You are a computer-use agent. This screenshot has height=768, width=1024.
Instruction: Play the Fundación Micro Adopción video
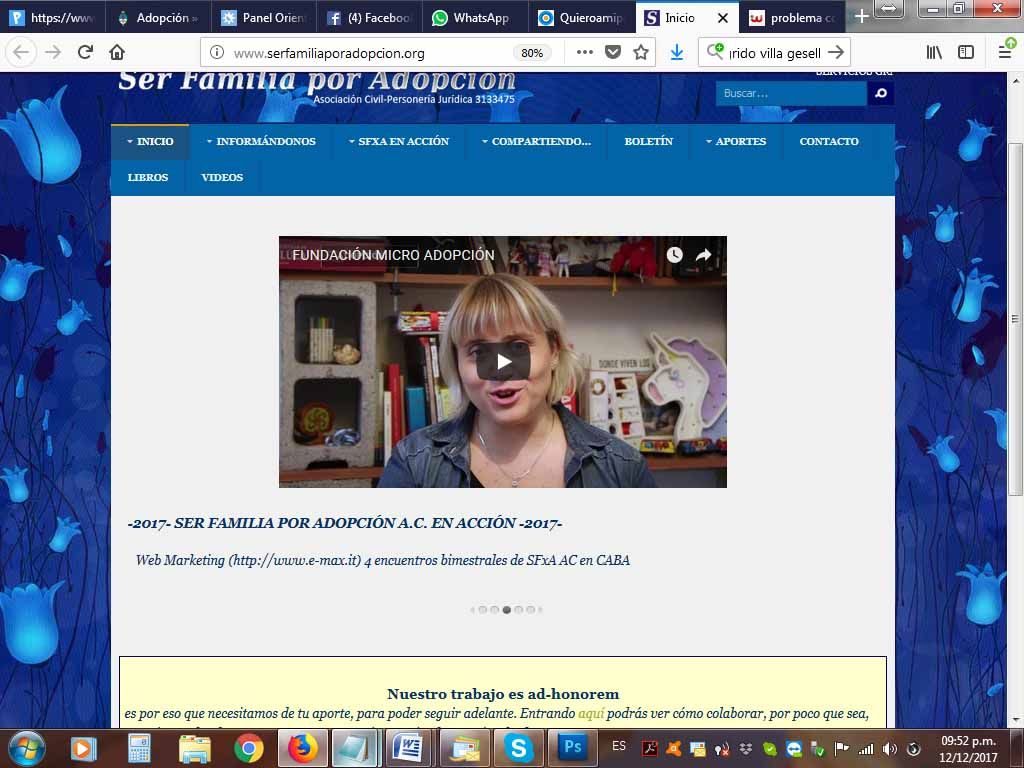pyautogui.click(x=503, y=361)
